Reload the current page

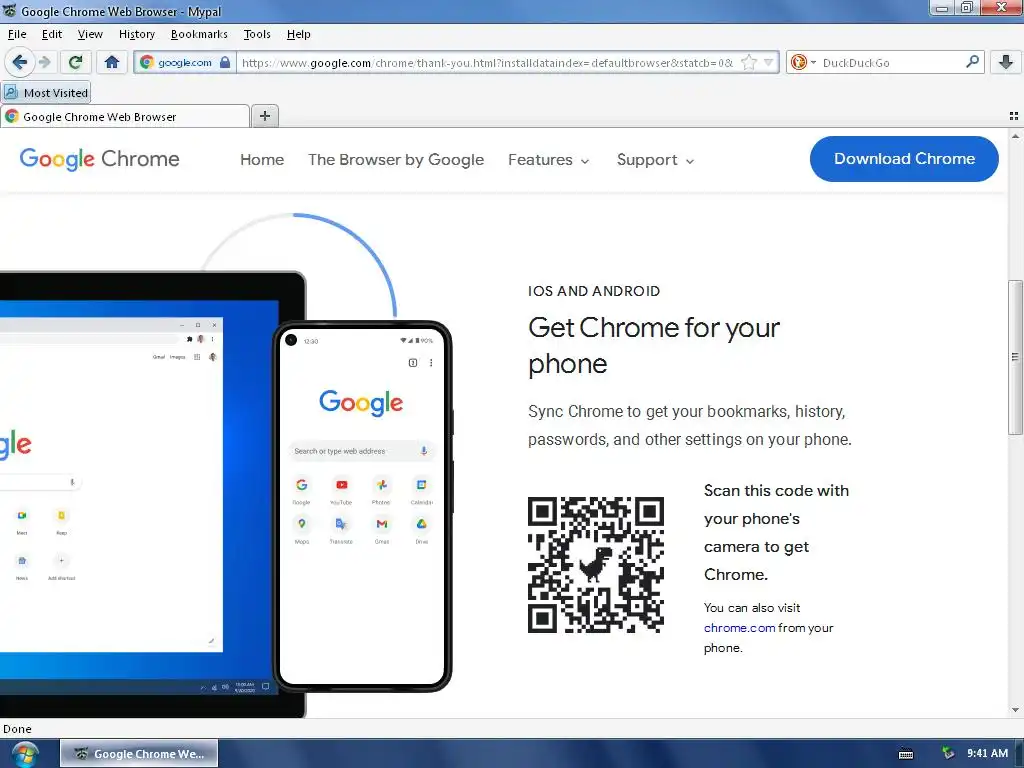(75, 62)
